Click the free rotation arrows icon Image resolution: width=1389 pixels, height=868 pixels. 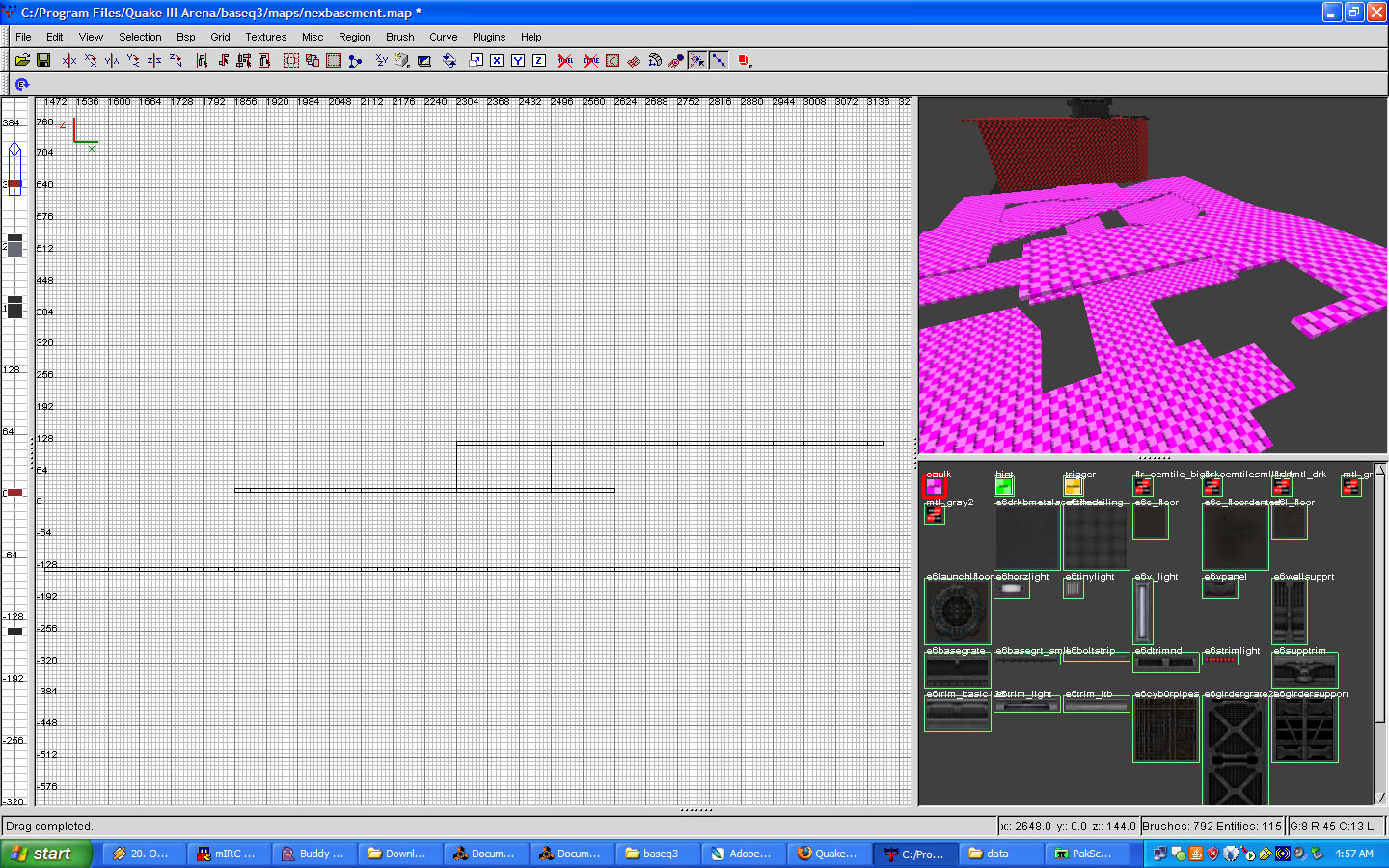449,60
